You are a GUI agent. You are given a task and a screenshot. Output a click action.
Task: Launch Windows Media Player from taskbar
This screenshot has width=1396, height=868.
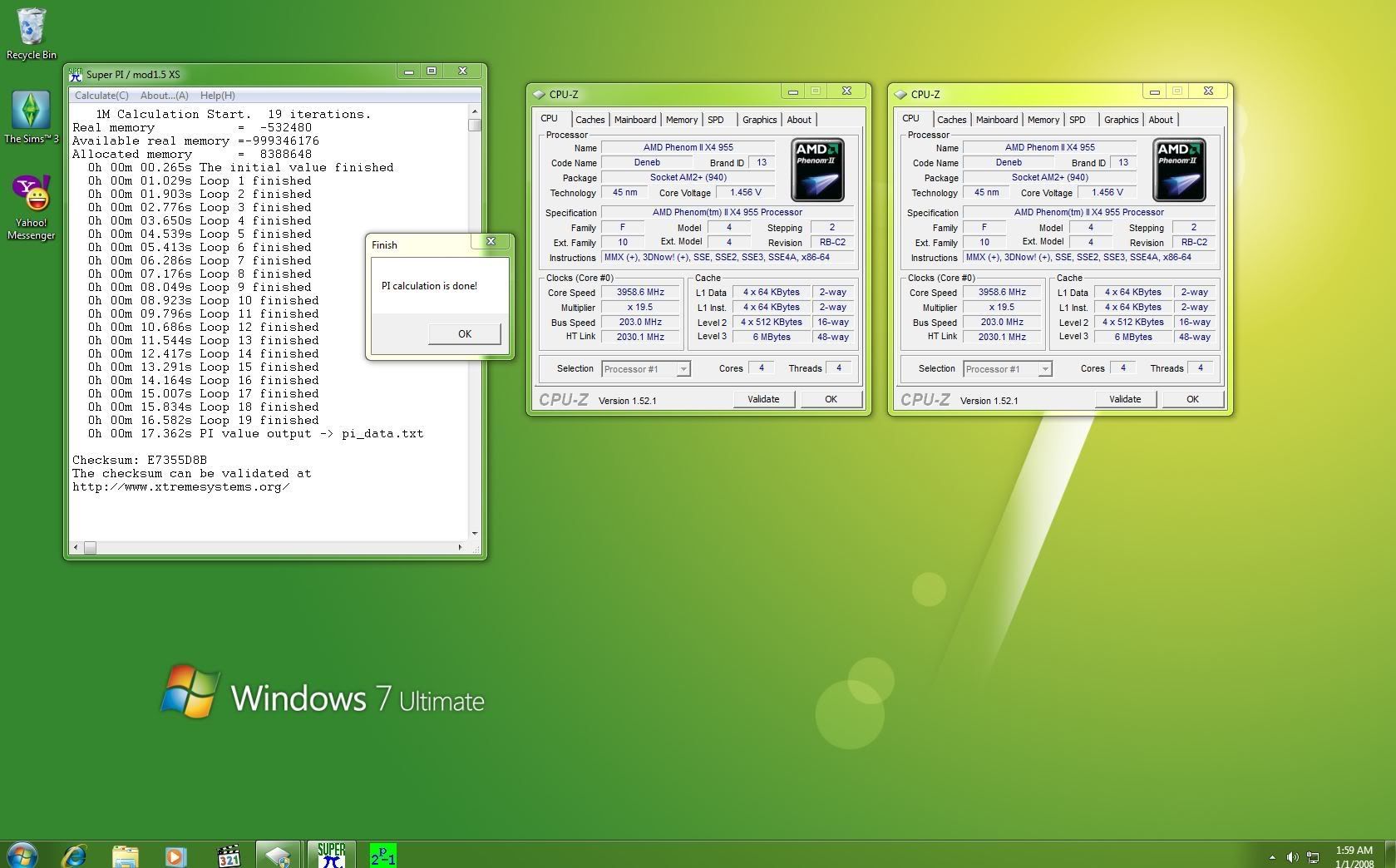(175, 855)
